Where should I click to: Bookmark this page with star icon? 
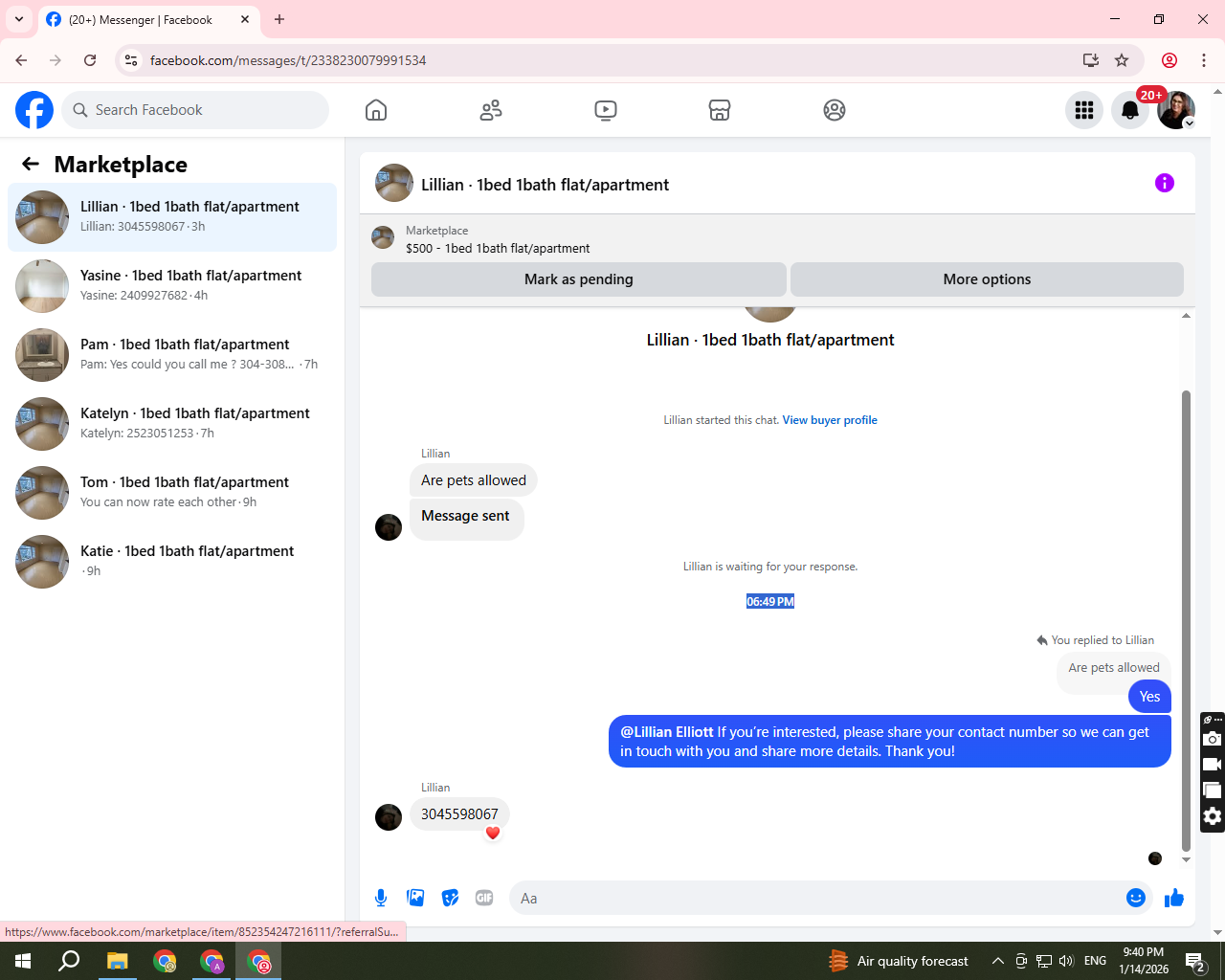click(1122, 60)
